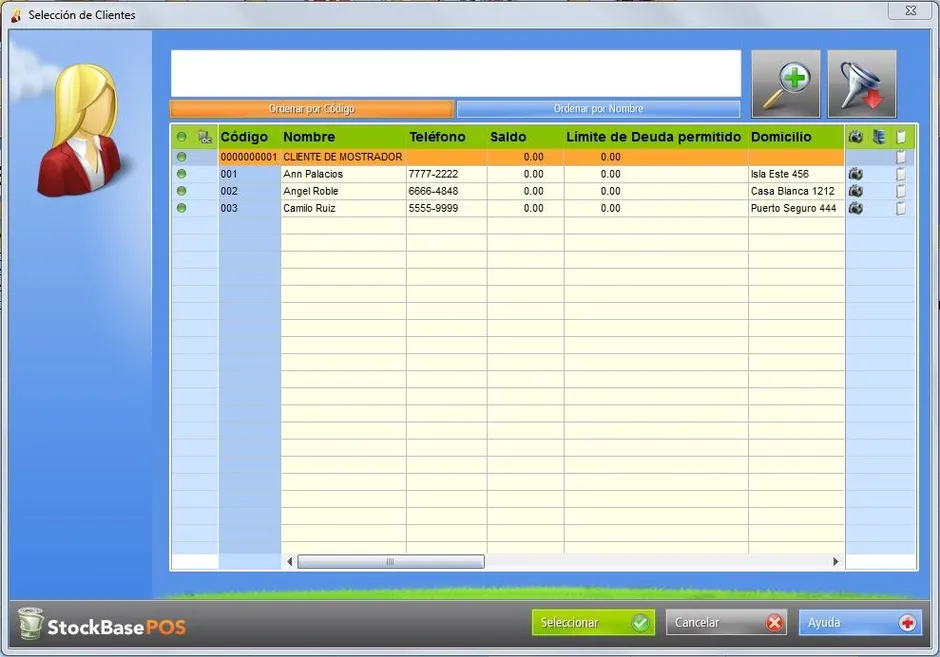The image size is (940, 657).
Task: Click the Cancelar button
Action: 727,623
